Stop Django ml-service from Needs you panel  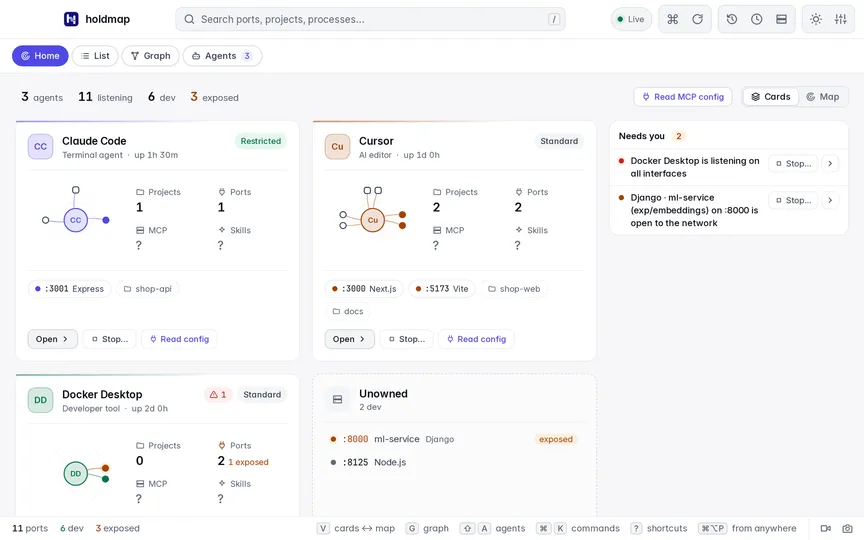(x=793, y=200)
